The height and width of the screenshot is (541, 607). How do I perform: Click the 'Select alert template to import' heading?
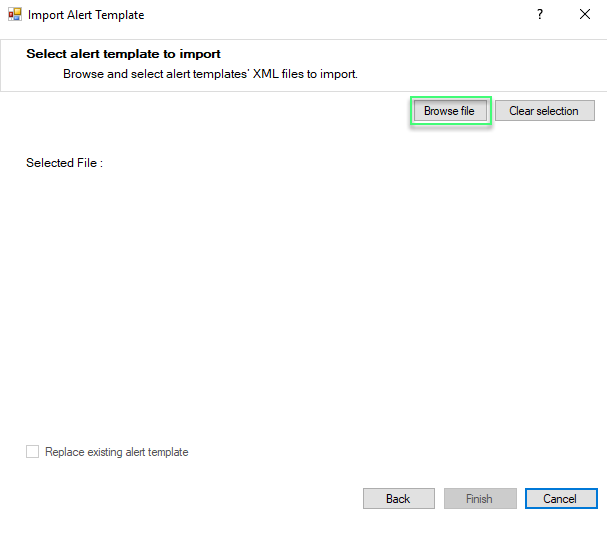[x=123, y=54]
